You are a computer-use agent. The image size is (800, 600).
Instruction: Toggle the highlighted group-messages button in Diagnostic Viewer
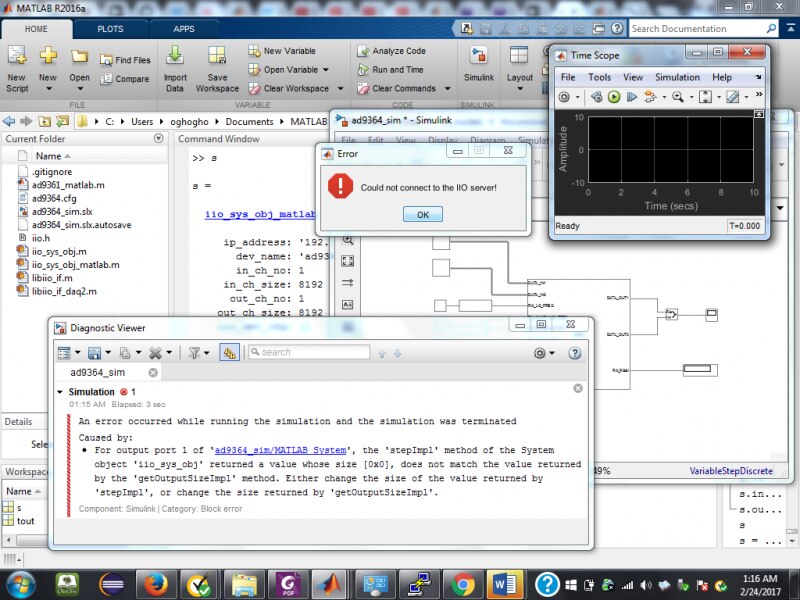[x=229, y=352]
